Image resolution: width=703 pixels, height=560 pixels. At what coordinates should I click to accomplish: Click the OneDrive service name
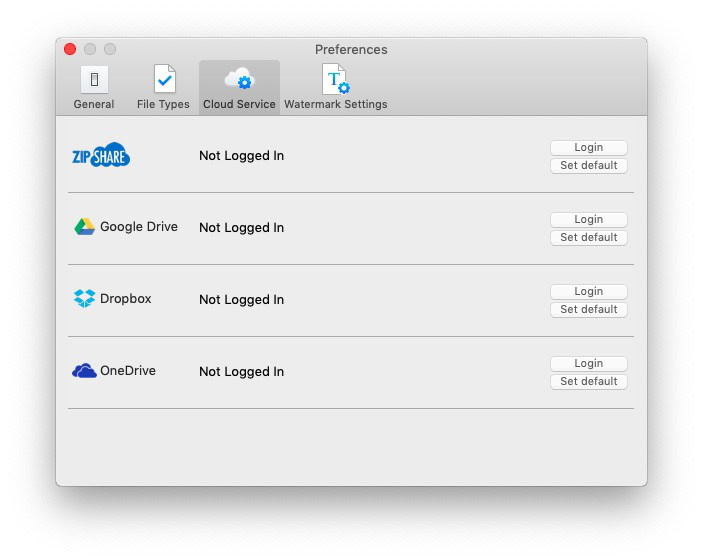[x=128, y=371]
